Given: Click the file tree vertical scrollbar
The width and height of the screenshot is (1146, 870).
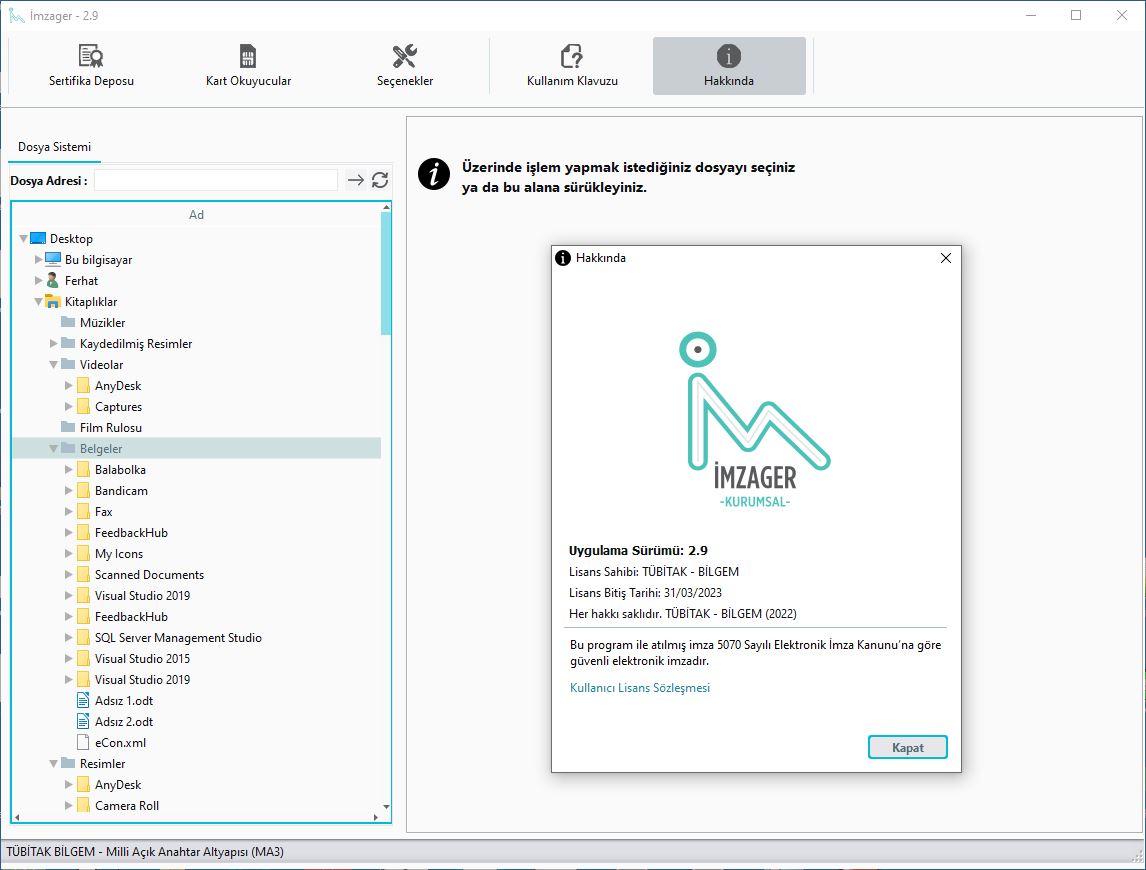Looking at the screenshot, I should coord(386,274).
